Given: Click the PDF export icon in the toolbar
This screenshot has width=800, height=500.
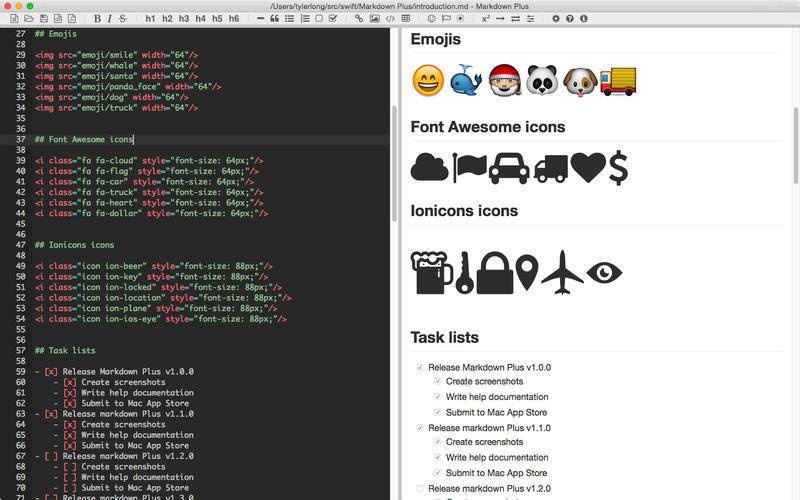Looking at the screenshot, I should [x=72, y=18].
